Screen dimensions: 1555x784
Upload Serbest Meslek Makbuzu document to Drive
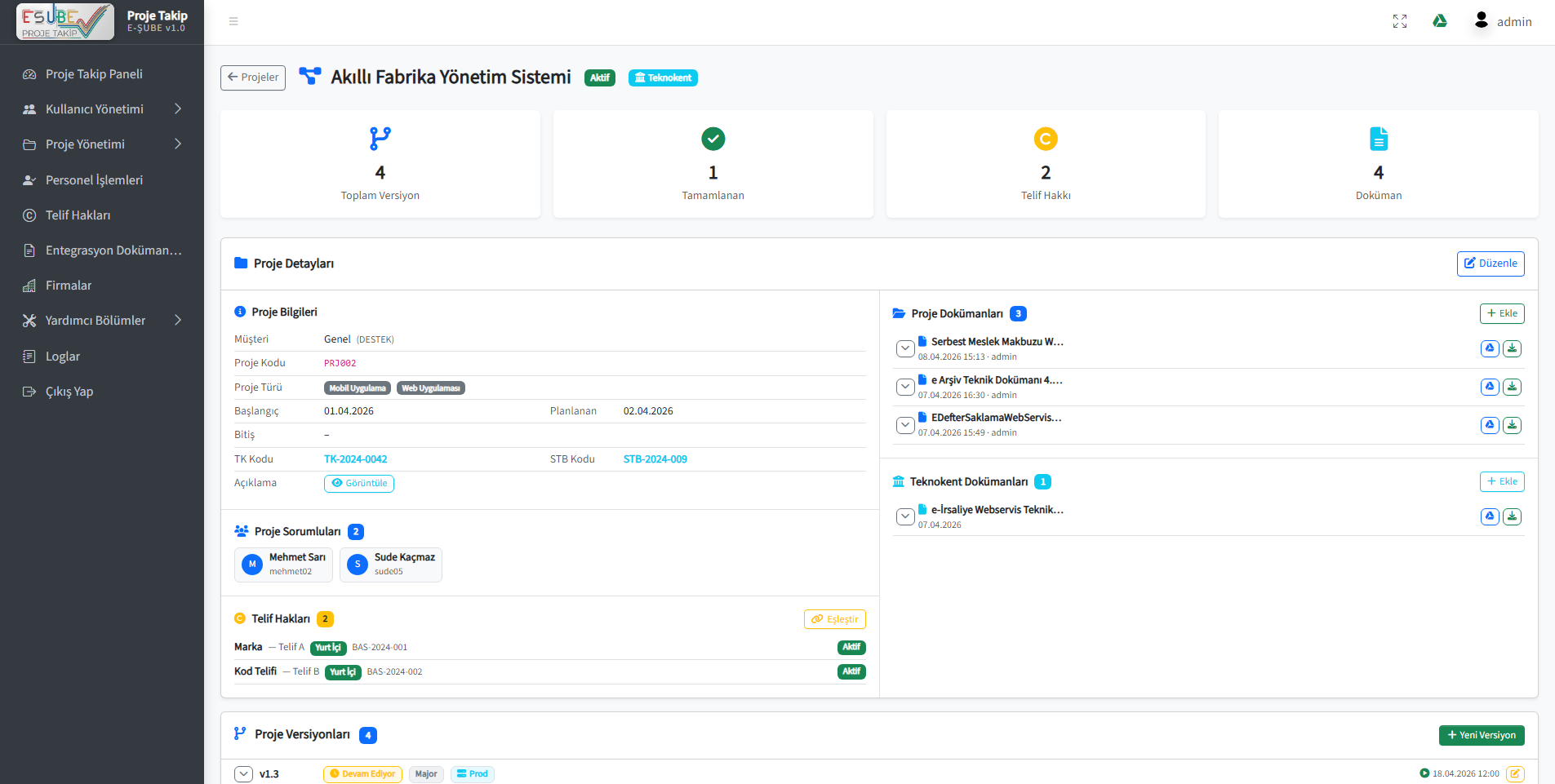click(1490, 348)
